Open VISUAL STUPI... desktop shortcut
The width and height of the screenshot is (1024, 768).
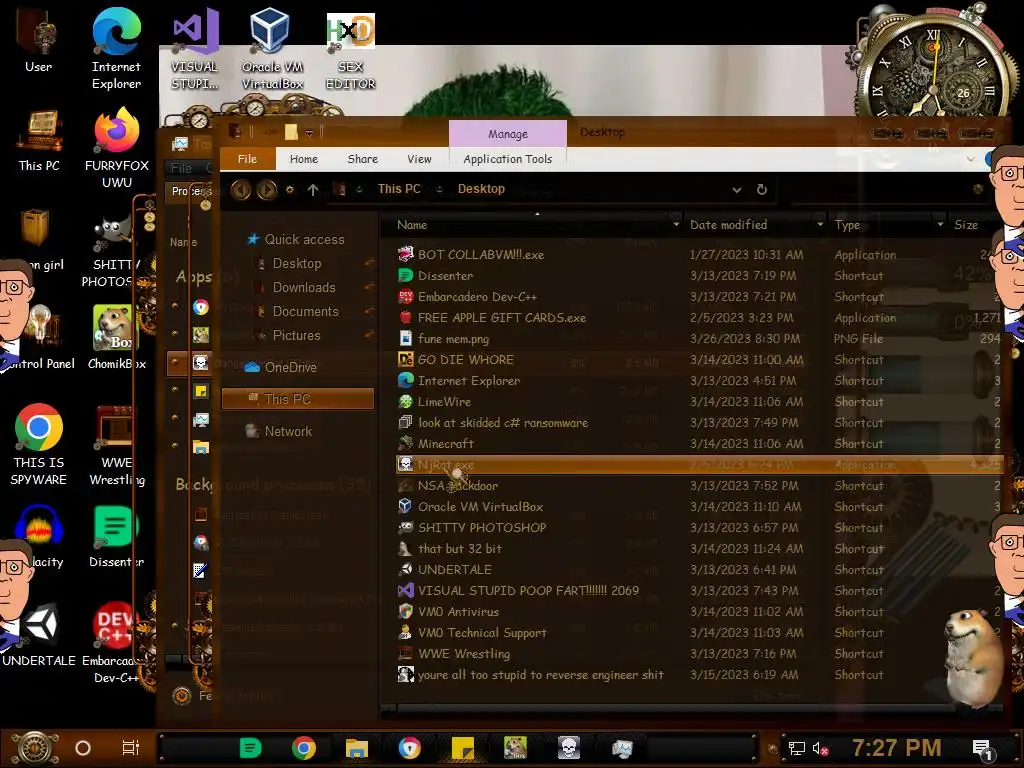[195, 49]
